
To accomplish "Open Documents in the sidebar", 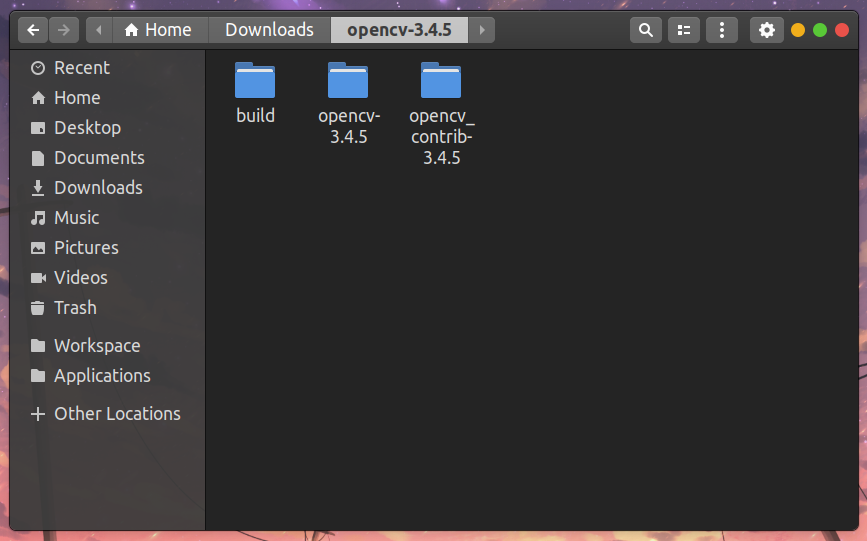I will [107, 158].
